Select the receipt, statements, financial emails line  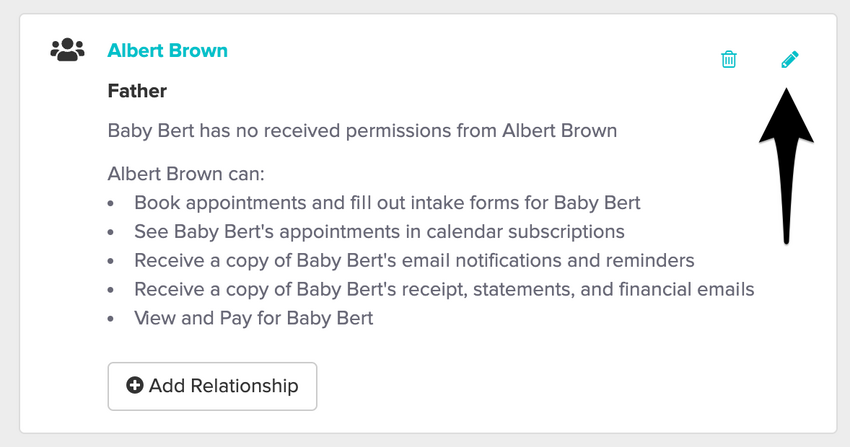(x=444, y=290)
